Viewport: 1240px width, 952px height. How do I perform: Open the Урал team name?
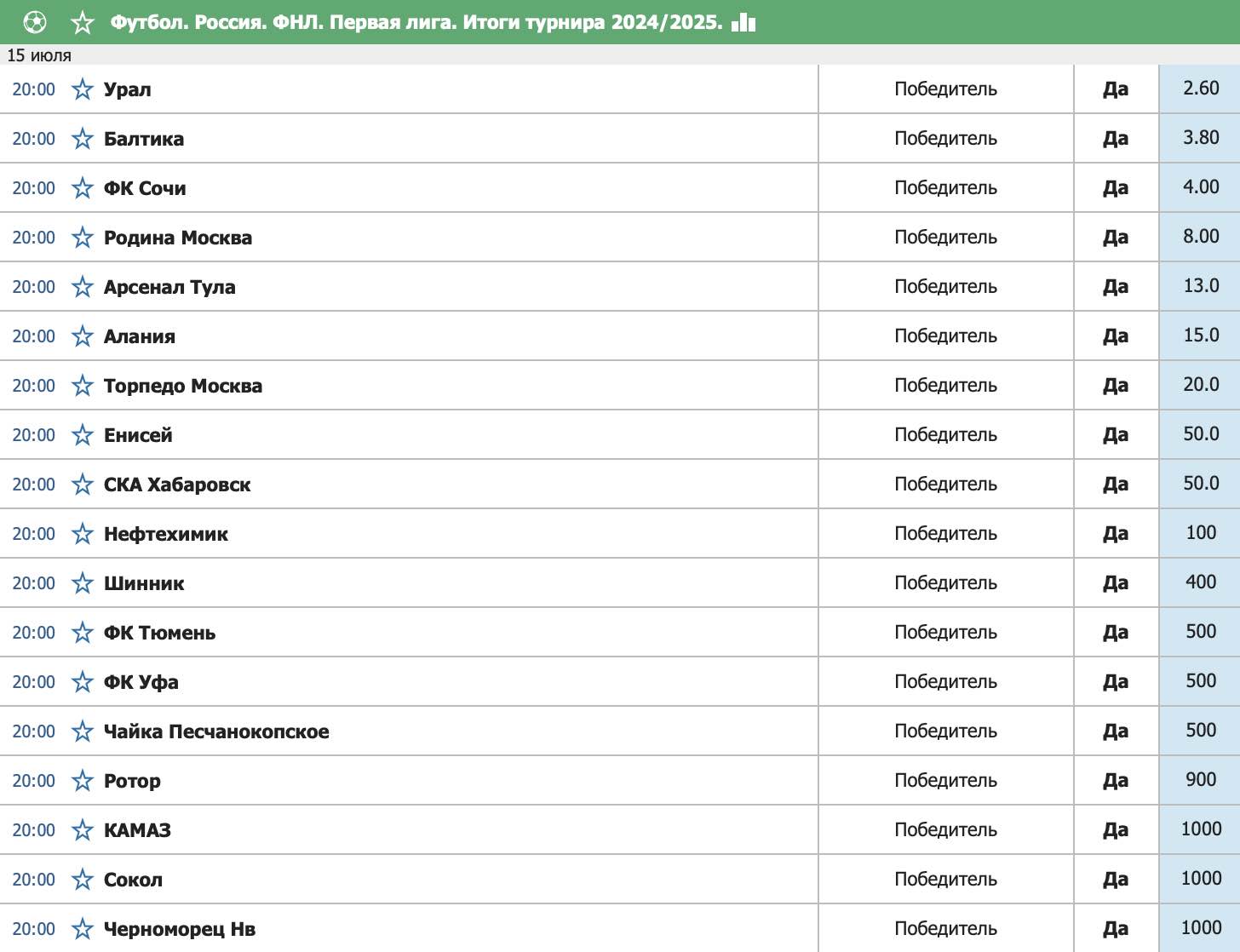coord(128,89)
